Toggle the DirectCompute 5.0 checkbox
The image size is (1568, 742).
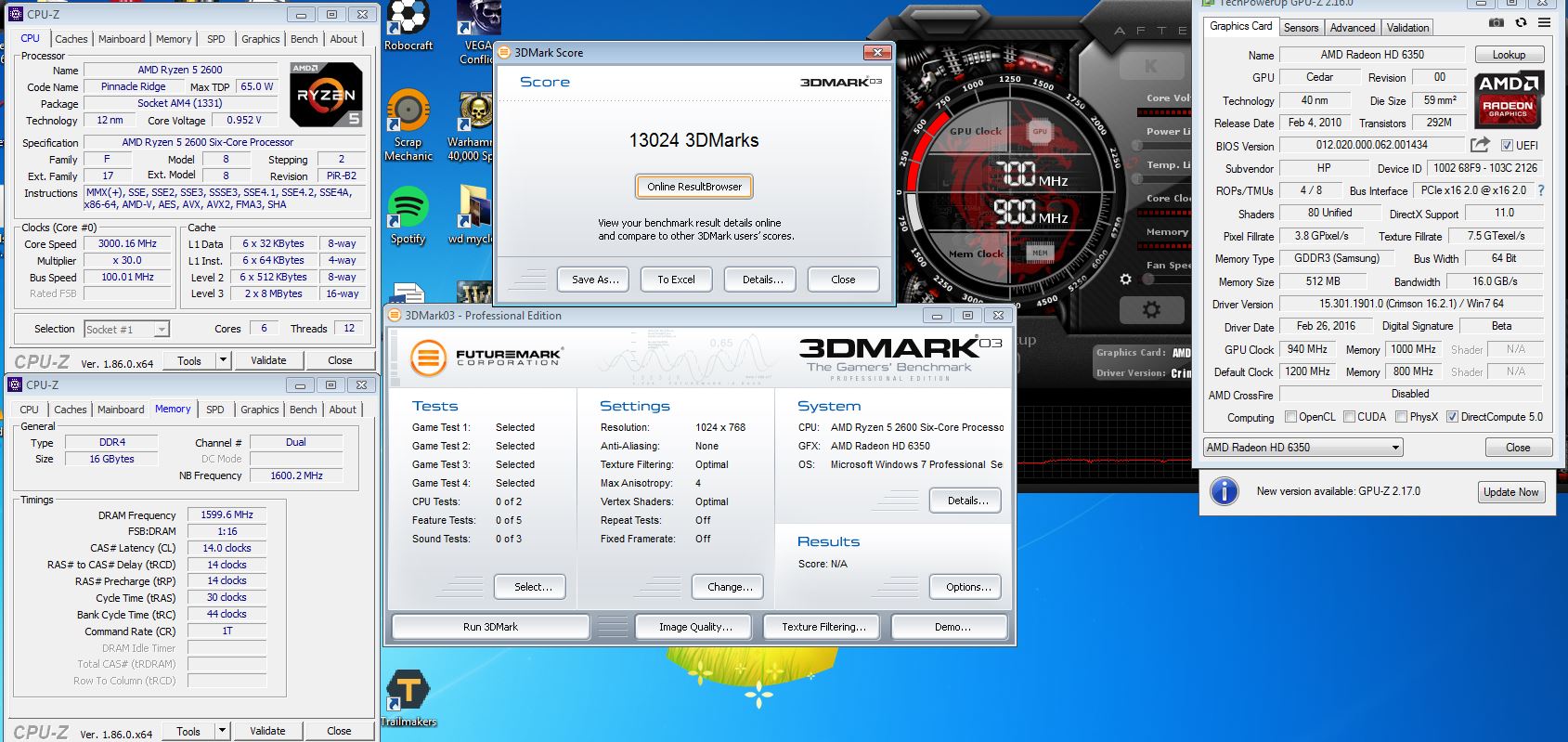pos(1452,417)
